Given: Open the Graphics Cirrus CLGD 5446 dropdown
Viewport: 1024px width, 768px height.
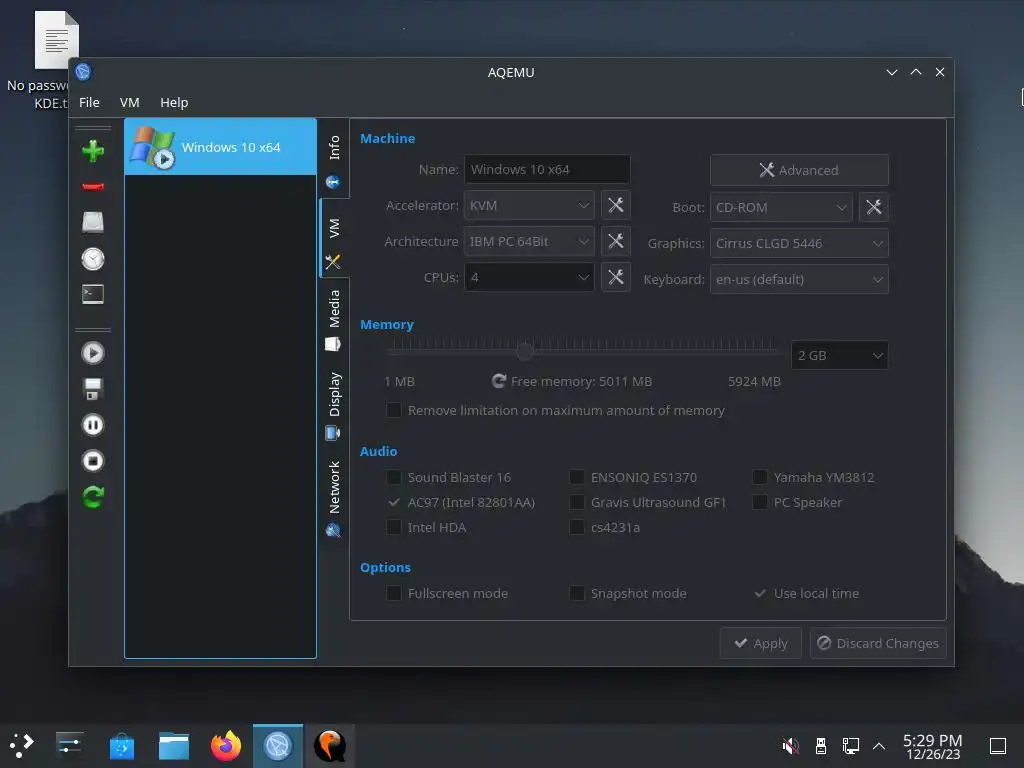Looking at the screenshot, I should [799, 243].
